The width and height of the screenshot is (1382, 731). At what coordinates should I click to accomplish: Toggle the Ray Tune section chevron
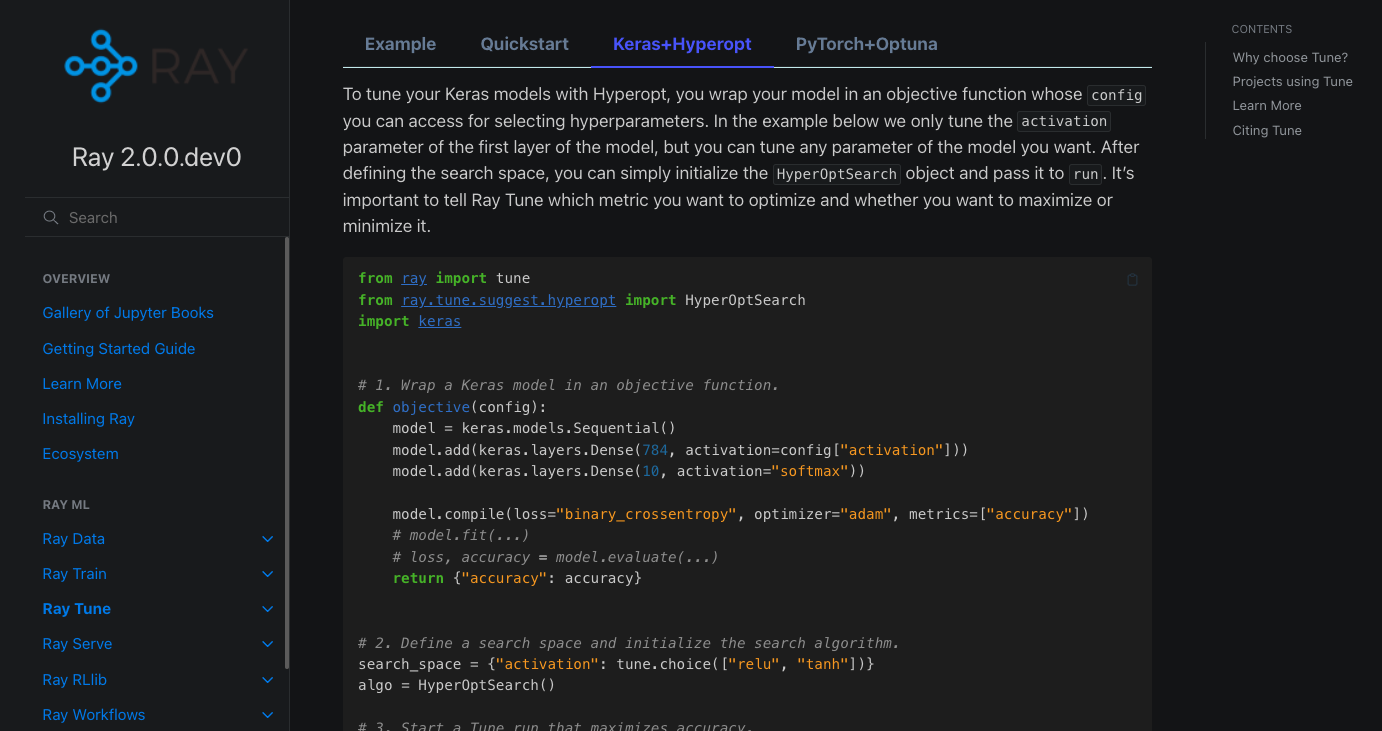[267, 609]
